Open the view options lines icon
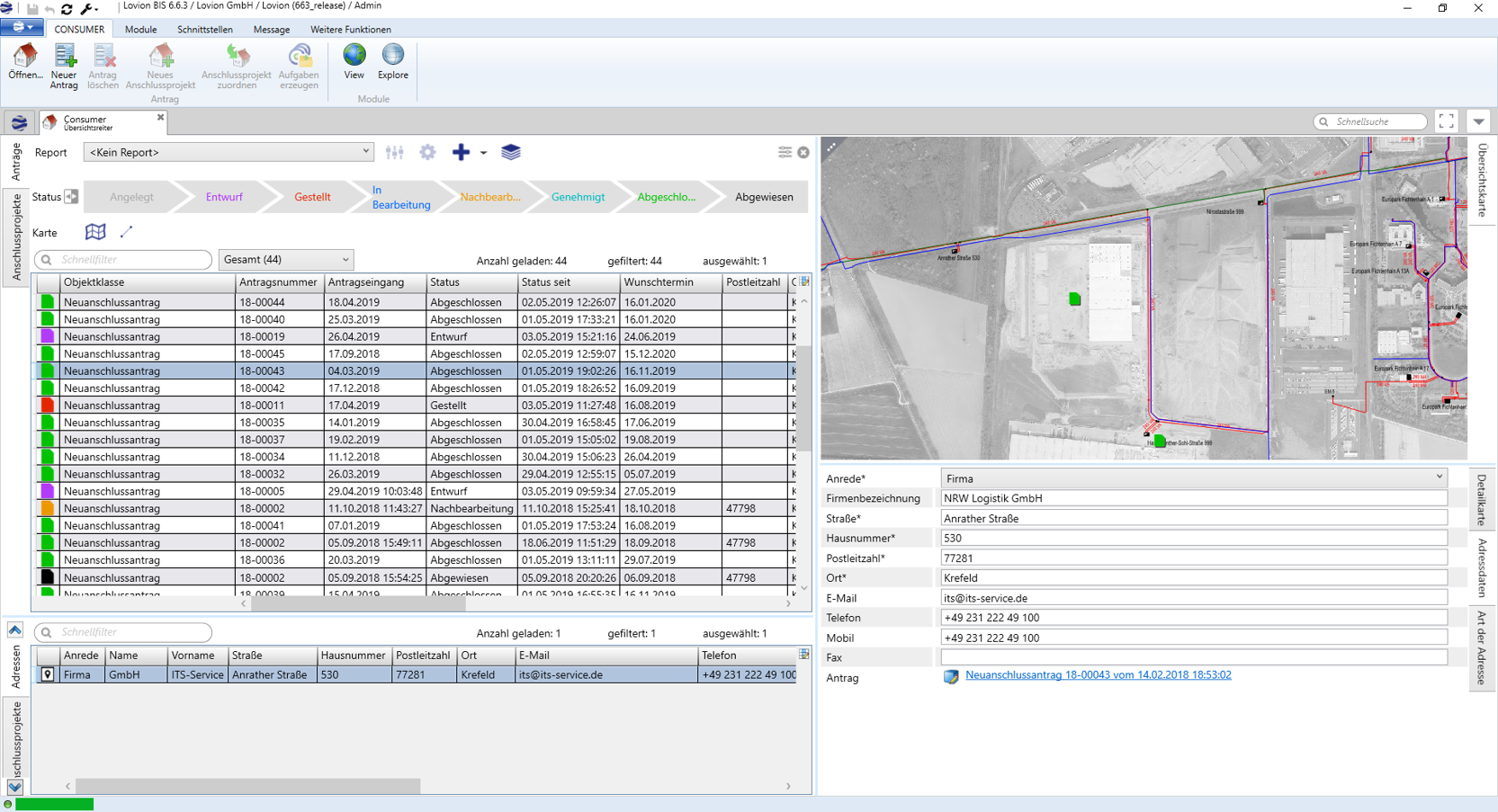Image resolution: width=1498 pixels, height=812 pixels. click(785, 152)
